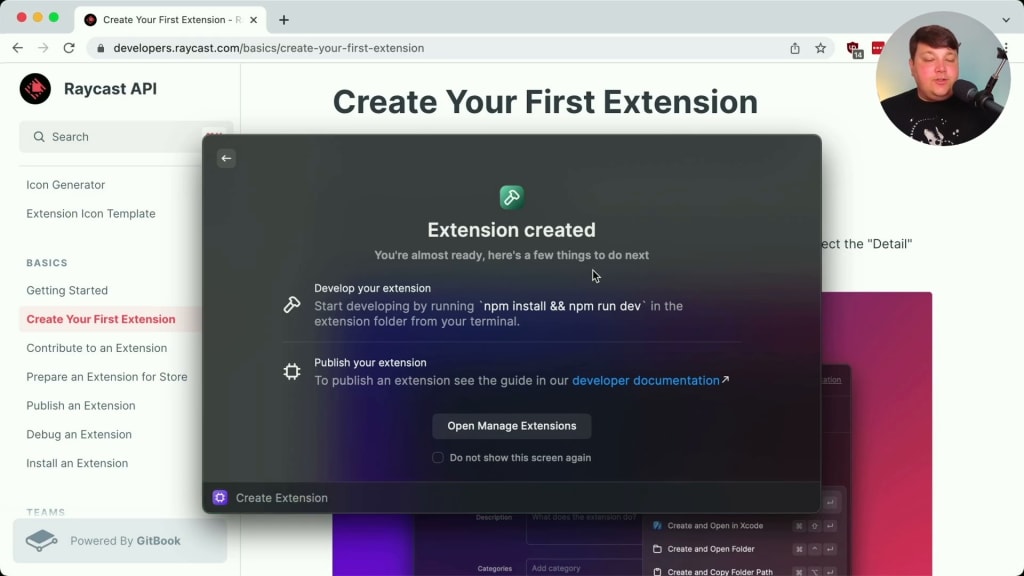1024x576 pixels.
Task: Go back in browser history
Action: 18,48
